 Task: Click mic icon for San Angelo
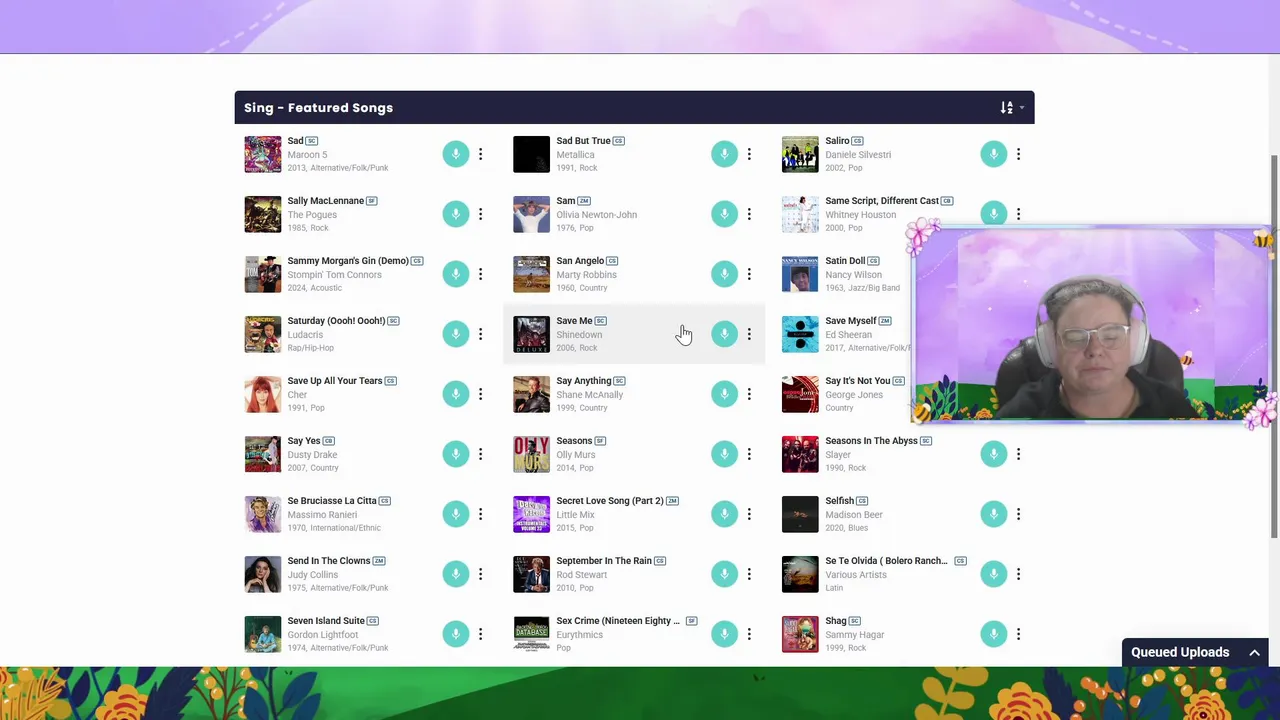click(724, 274)
